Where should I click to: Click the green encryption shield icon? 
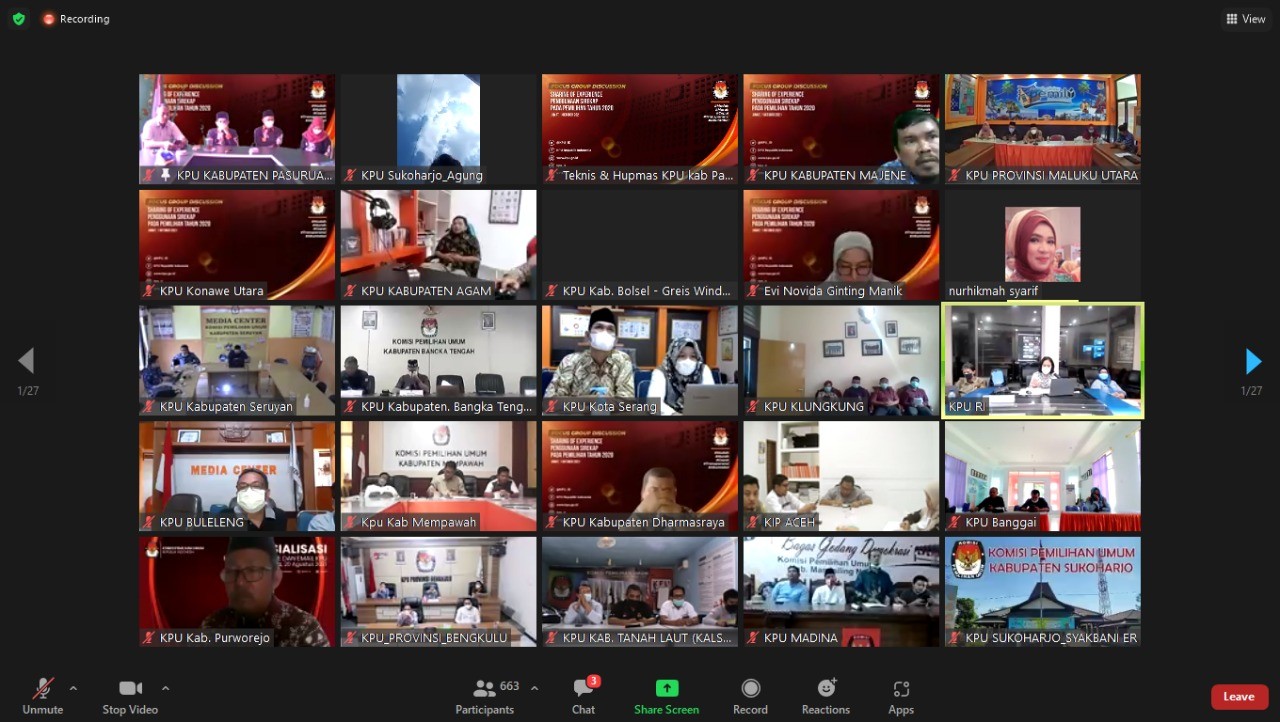[x=18, y=19]
